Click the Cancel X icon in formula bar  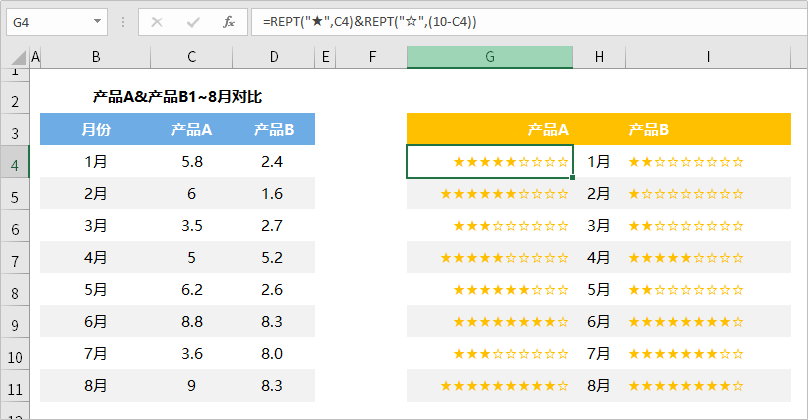tap(157, 21)
